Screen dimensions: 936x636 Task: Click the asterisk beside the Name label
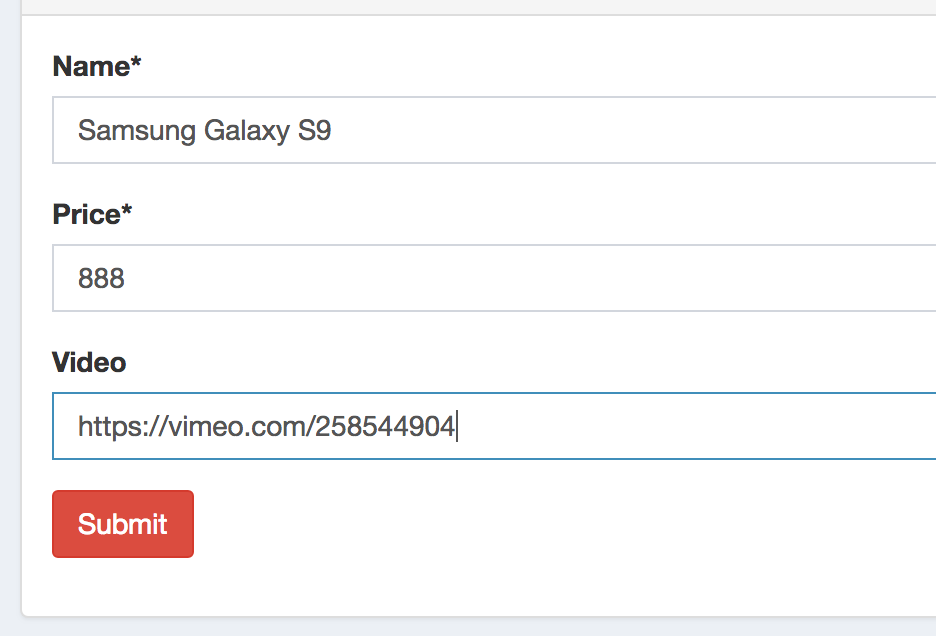pos(137,64)
